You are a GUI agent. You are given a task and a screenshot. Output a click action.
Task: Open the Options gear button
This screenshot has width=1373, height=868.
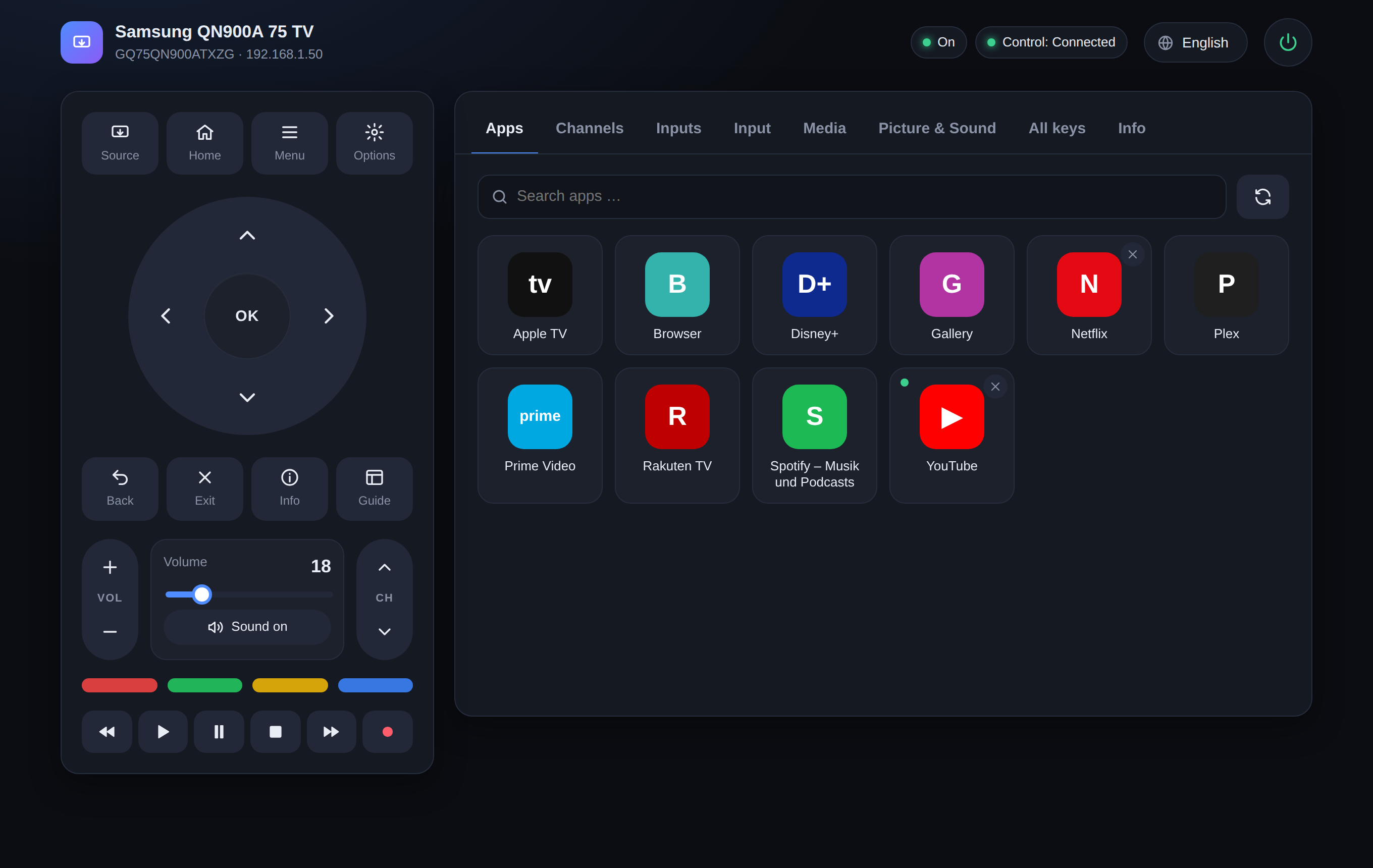[x=374, y=143]
